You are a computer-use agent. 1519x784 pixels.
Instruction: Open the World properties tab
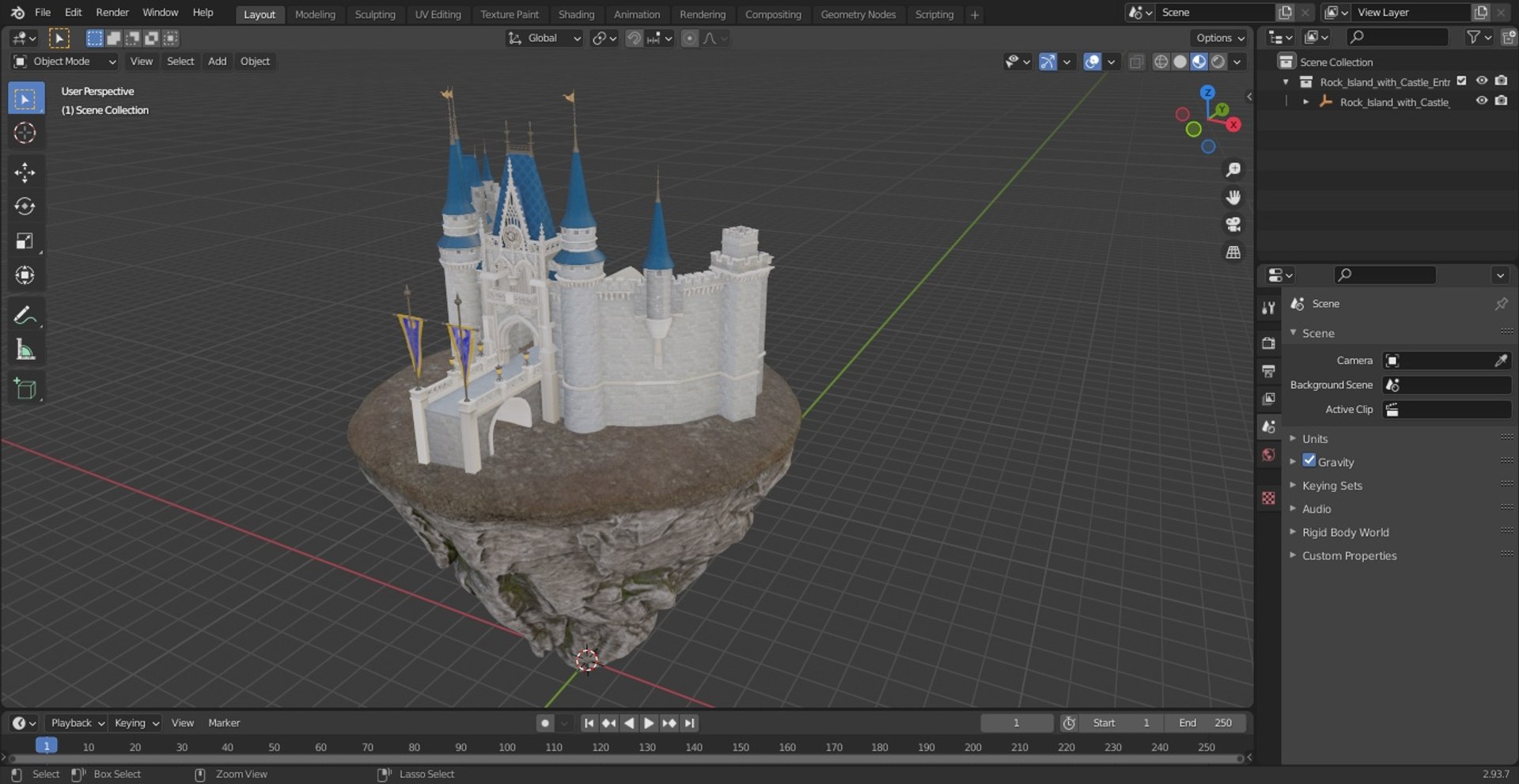1268,454
